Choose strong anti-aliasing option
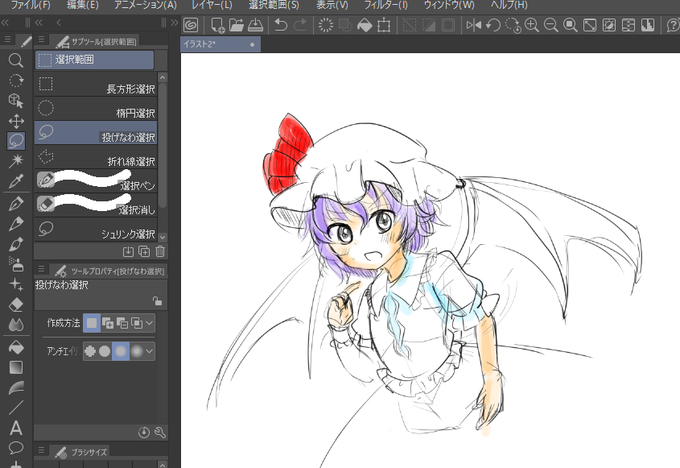The width and height of the screenshot is (680, 468). pyautogui.click(x=137, y=351)
